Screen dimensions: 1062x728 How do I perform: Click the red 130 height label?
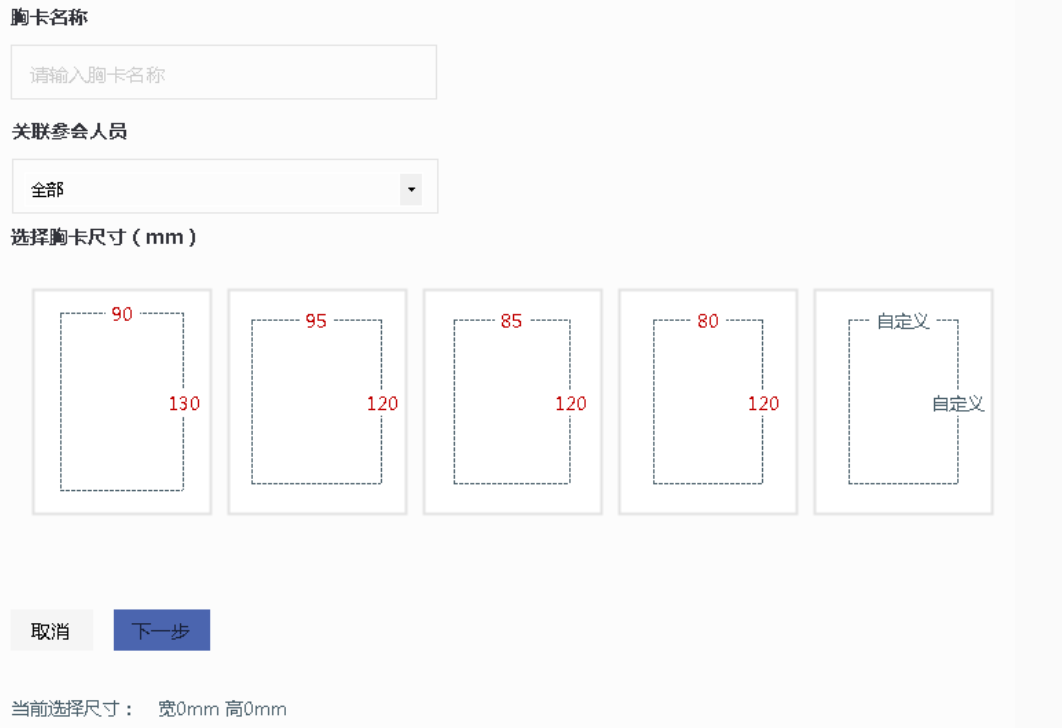coord(184,404)
